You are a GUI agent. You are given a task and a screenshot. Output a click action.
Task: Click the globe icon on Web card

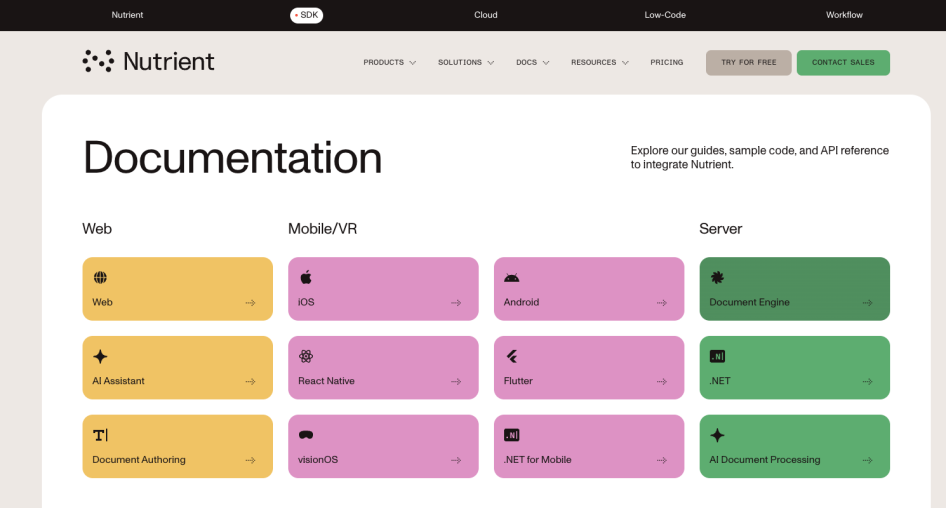pos(100,278)
